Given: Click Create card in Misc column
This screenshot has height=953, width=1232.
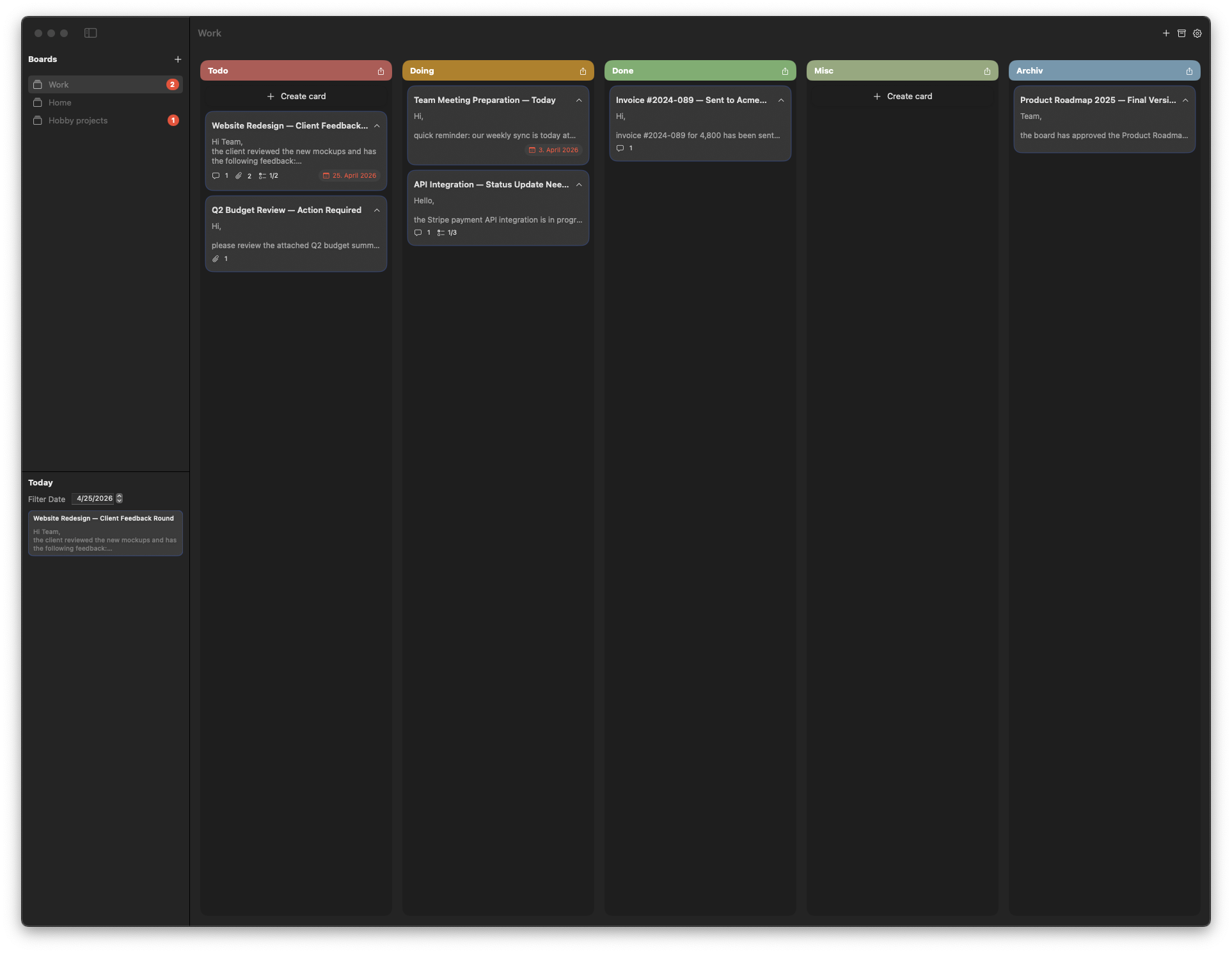Looking at the screenshot, I should [x=903, y=97].
